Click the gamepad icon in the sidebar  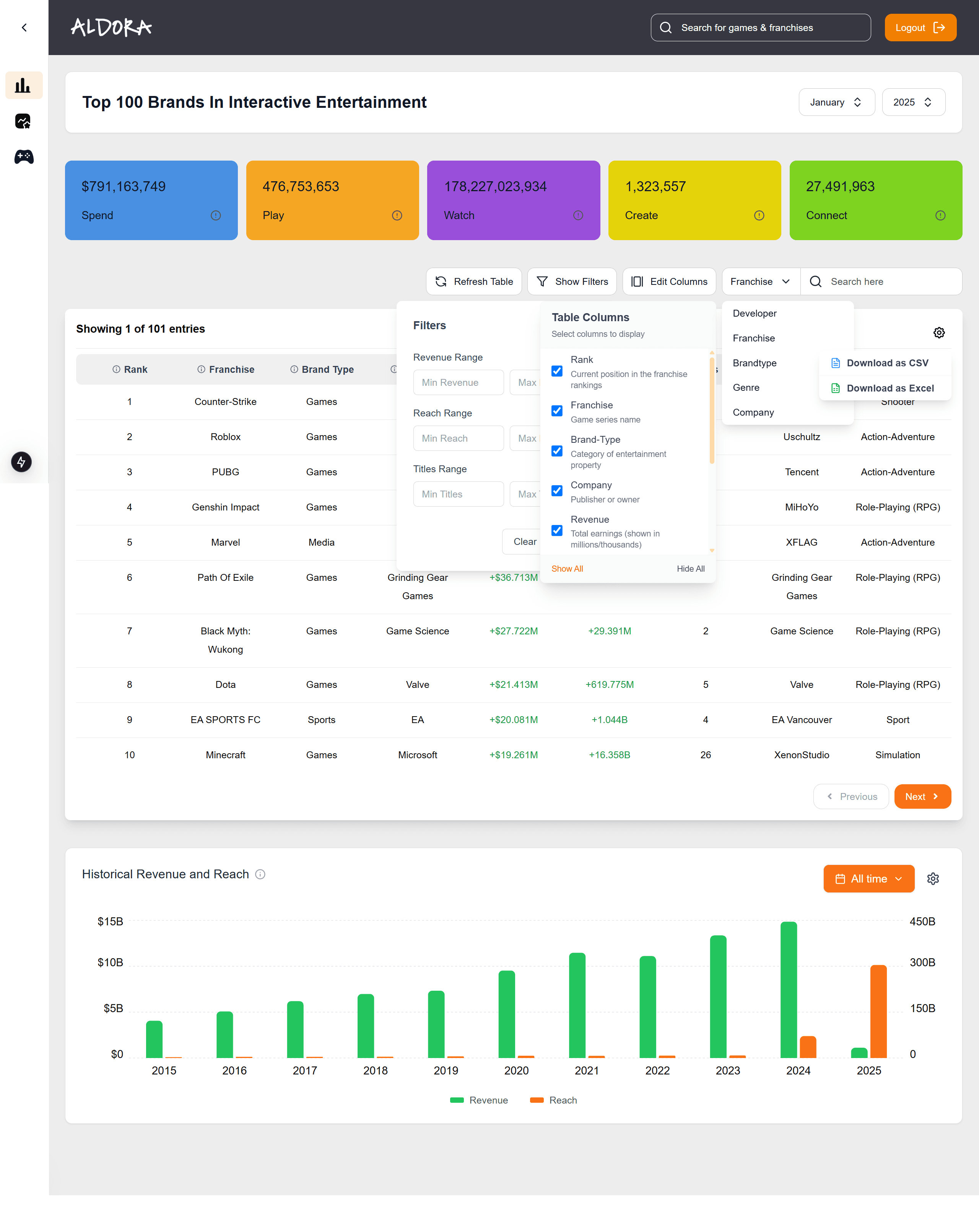click(23, 157)
